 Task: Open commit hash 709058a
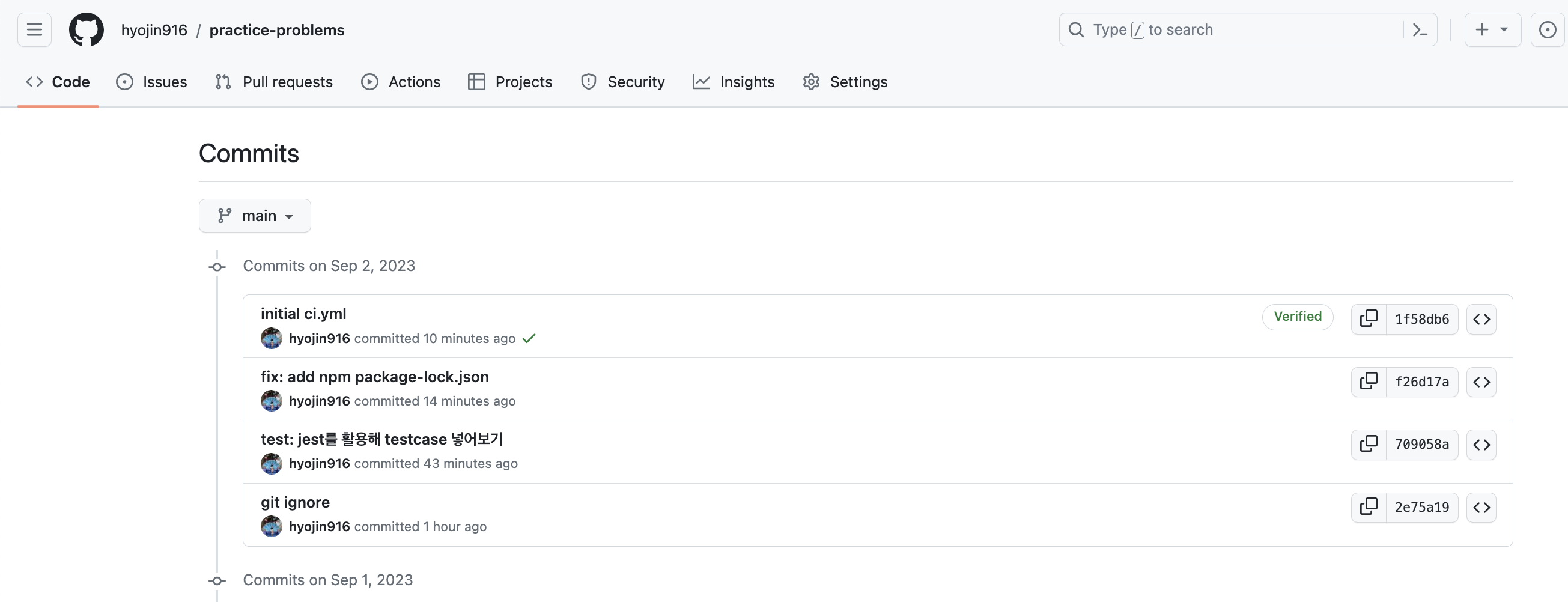(x=1421, y=445)
